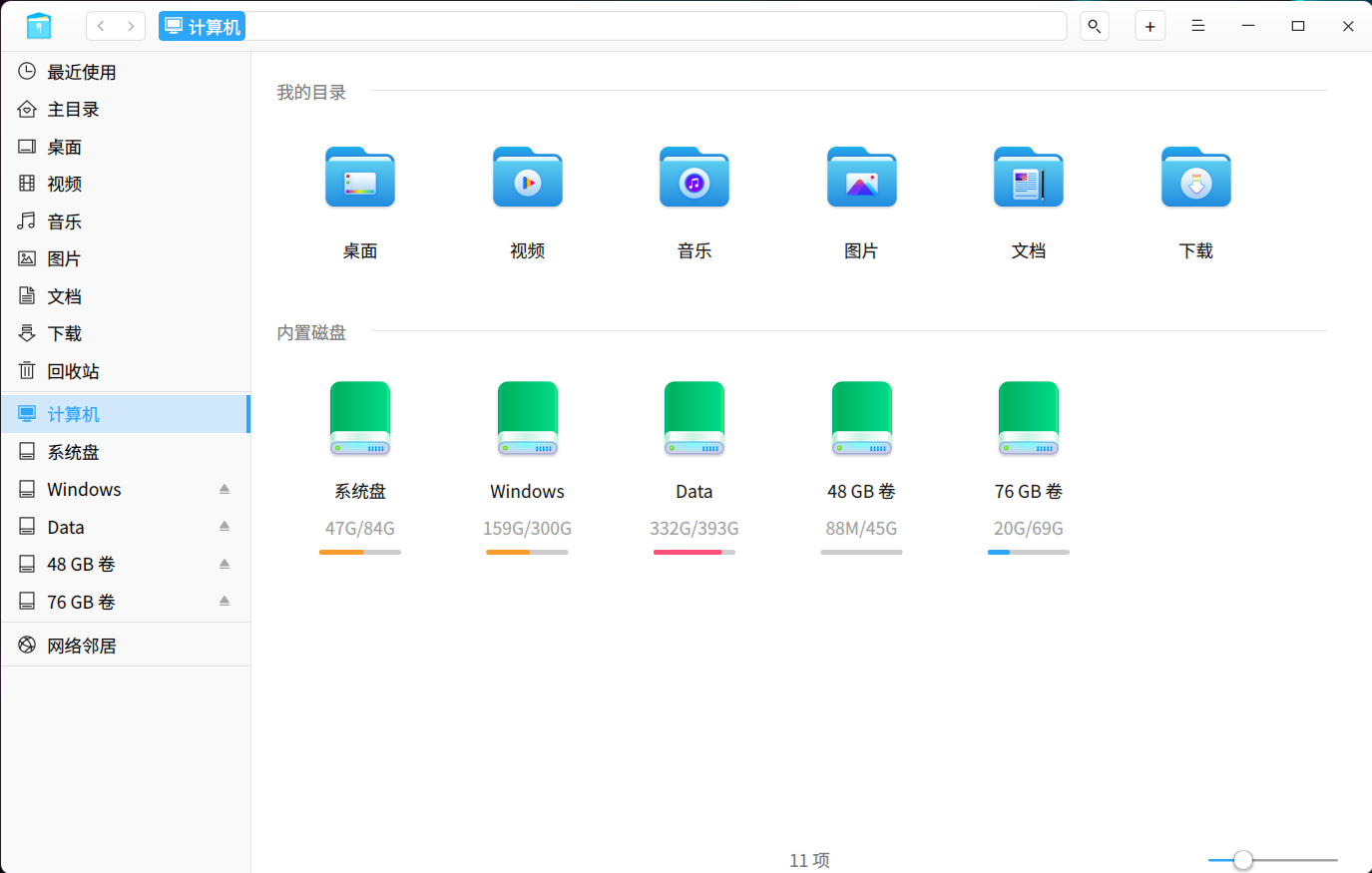Click the 我的目录 section header
The image size is (1372, 873).
[311, 92]
